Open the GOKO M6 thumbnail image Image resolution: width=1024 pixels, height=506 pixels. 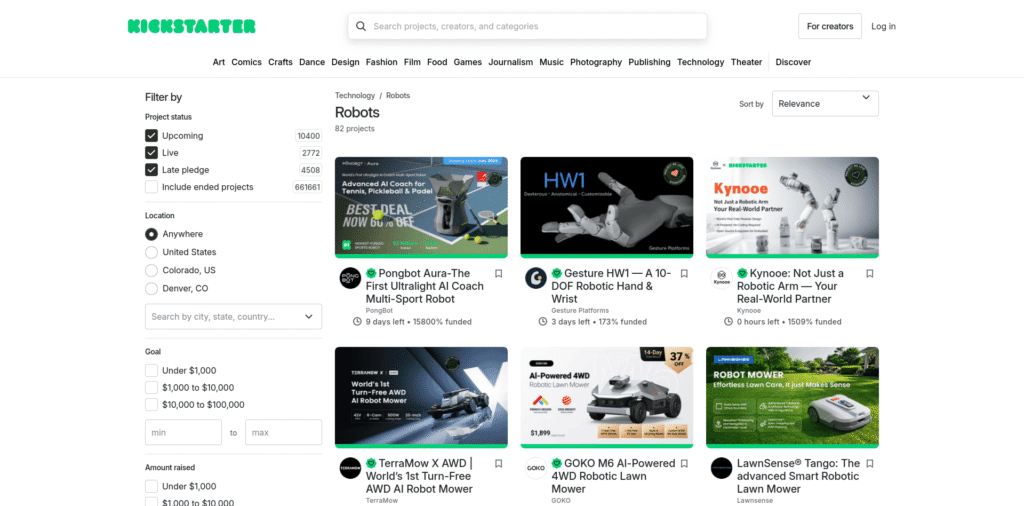coord(607,397)
